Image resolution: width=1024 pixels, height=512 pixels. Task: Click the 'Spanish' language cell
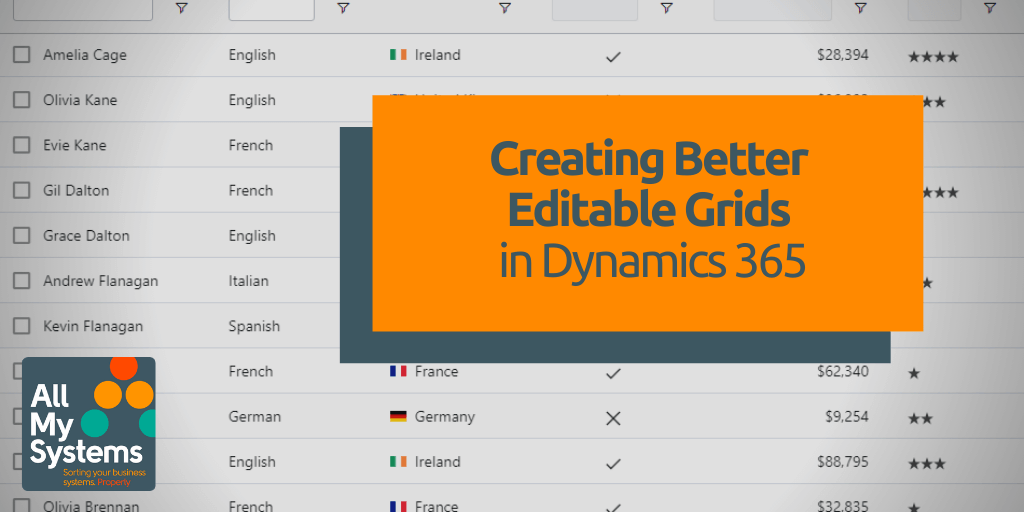(x=254, y=326)
